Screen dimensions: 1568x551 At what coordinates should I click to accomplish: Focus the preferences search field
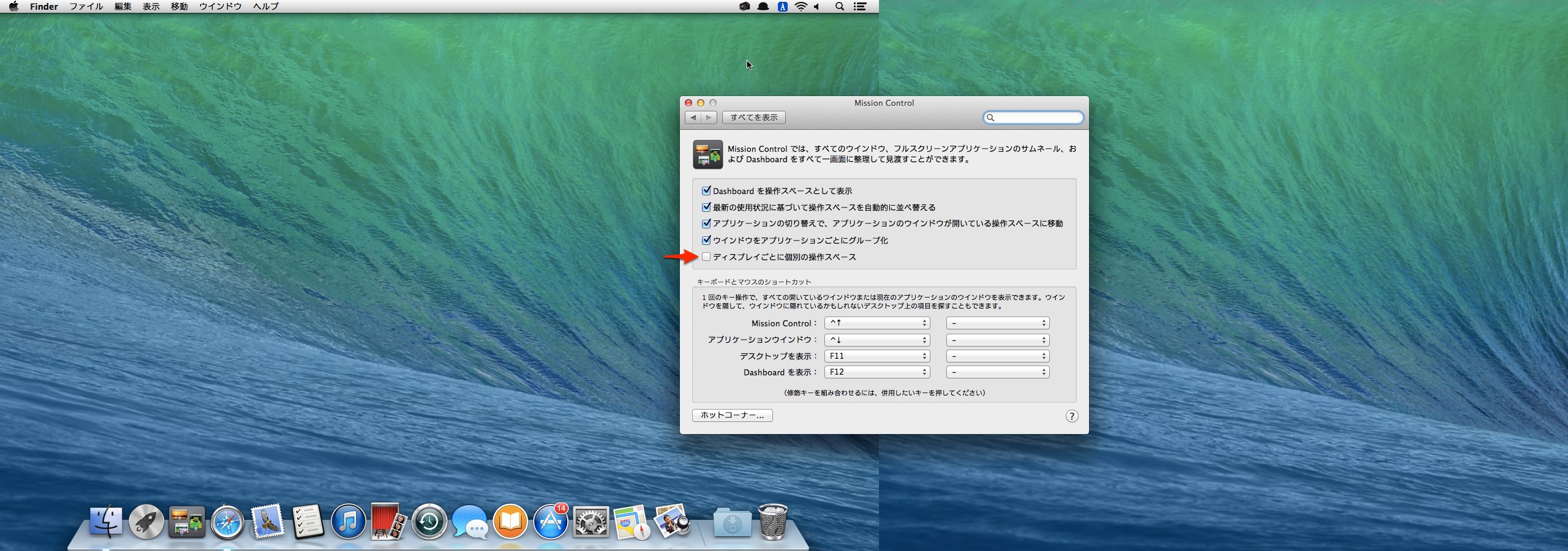coord(1033,118)
